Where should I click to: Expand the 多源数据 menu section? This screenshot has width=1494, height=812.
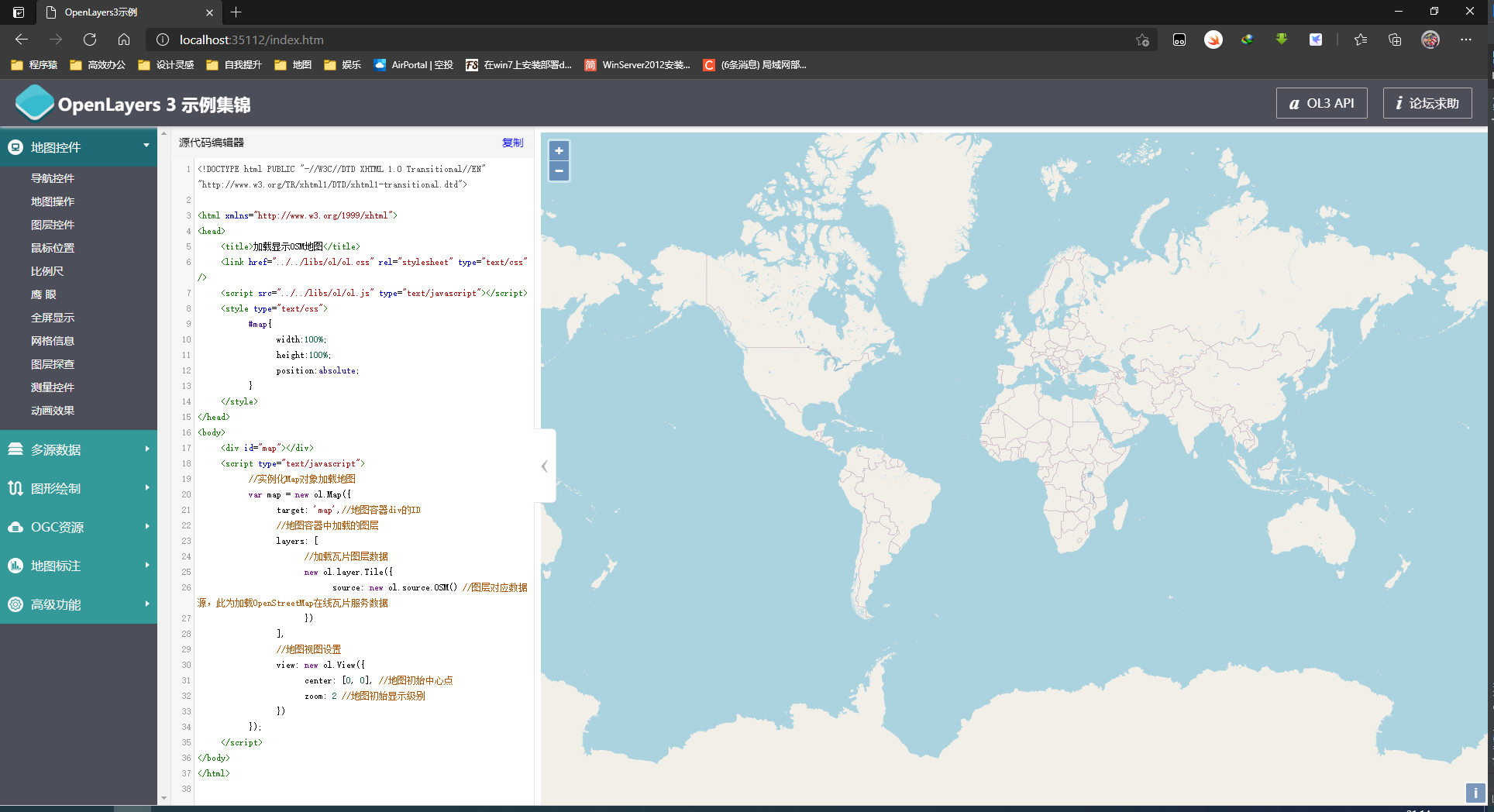pos(78,449)
